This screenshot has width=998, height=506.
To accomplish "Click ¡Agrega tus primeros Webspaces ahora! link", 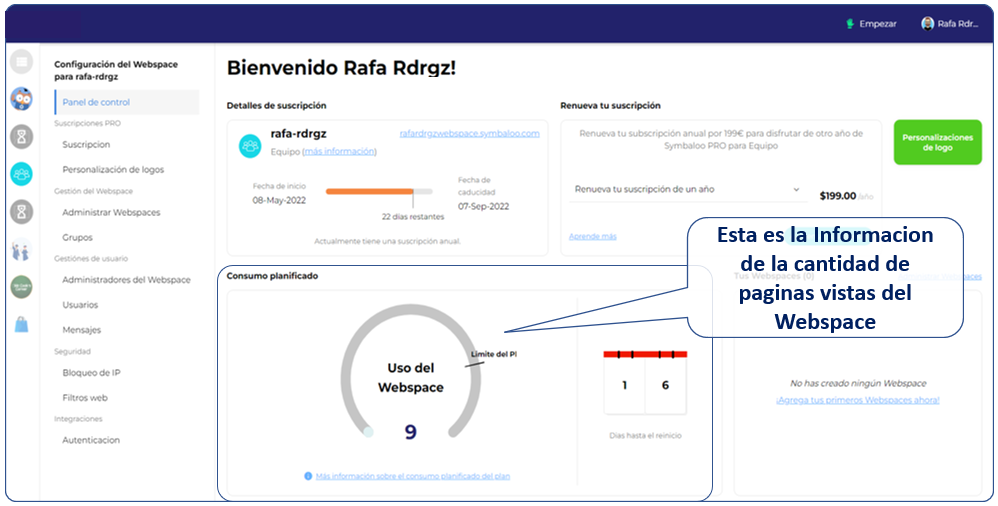I will coord(857,400).
